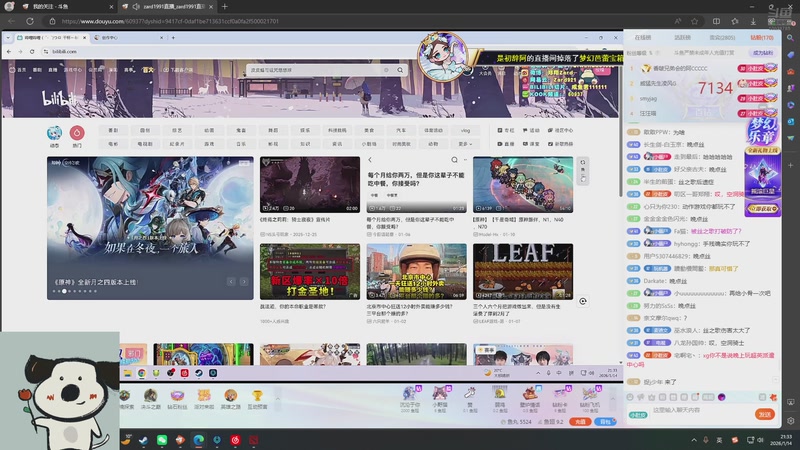
Task: Open the 社区中心 link on bilibili
Action: (x=561, y=131)
